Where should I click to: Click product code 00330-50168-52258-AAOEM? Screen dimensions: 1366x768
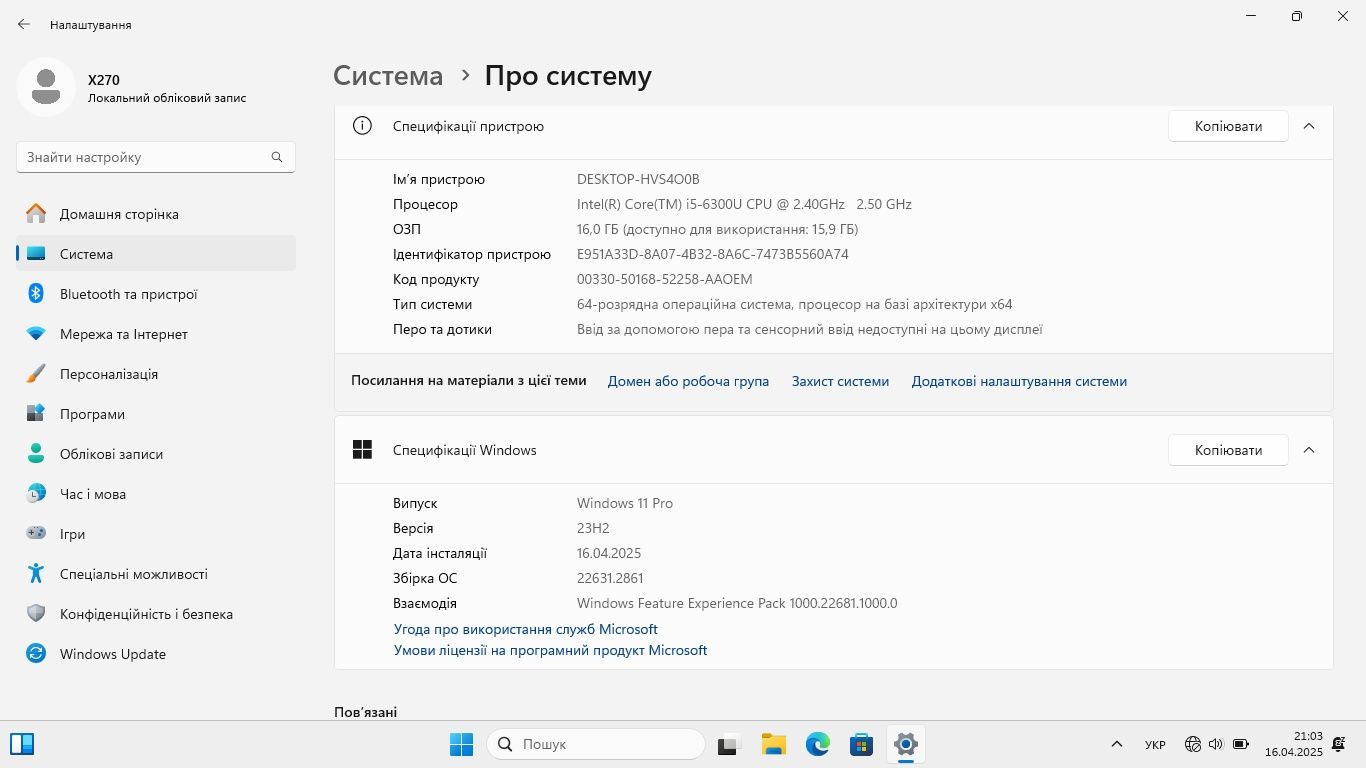(664, 279)
